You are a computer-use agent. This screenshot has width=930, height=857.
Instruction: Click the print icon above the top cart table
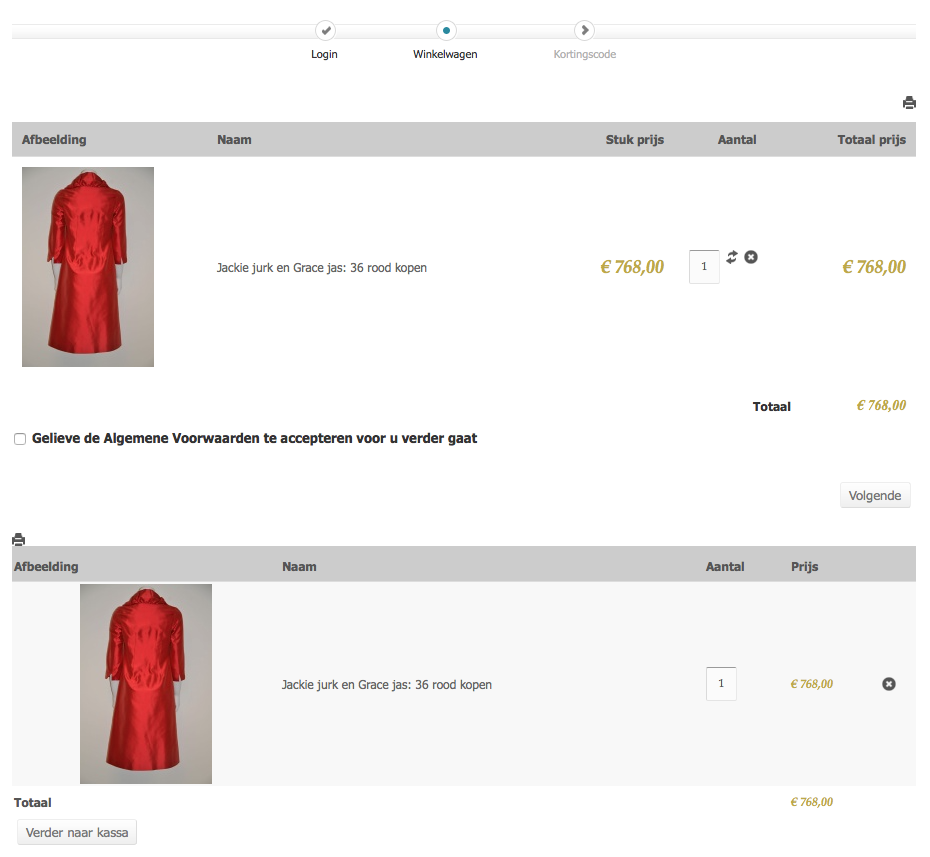[909, 103]
